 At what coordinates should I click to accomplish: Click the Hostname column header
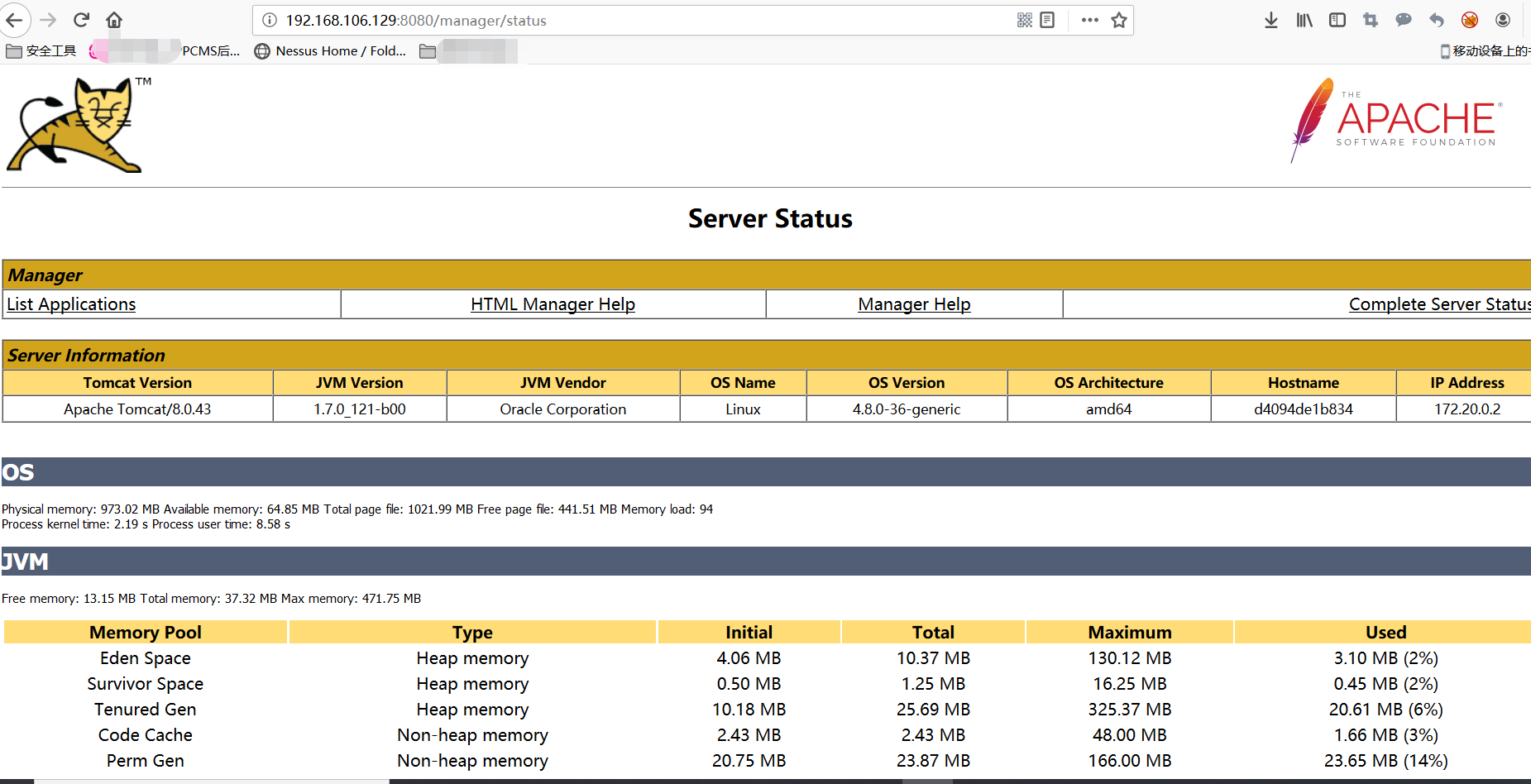tap(1303, 383)
